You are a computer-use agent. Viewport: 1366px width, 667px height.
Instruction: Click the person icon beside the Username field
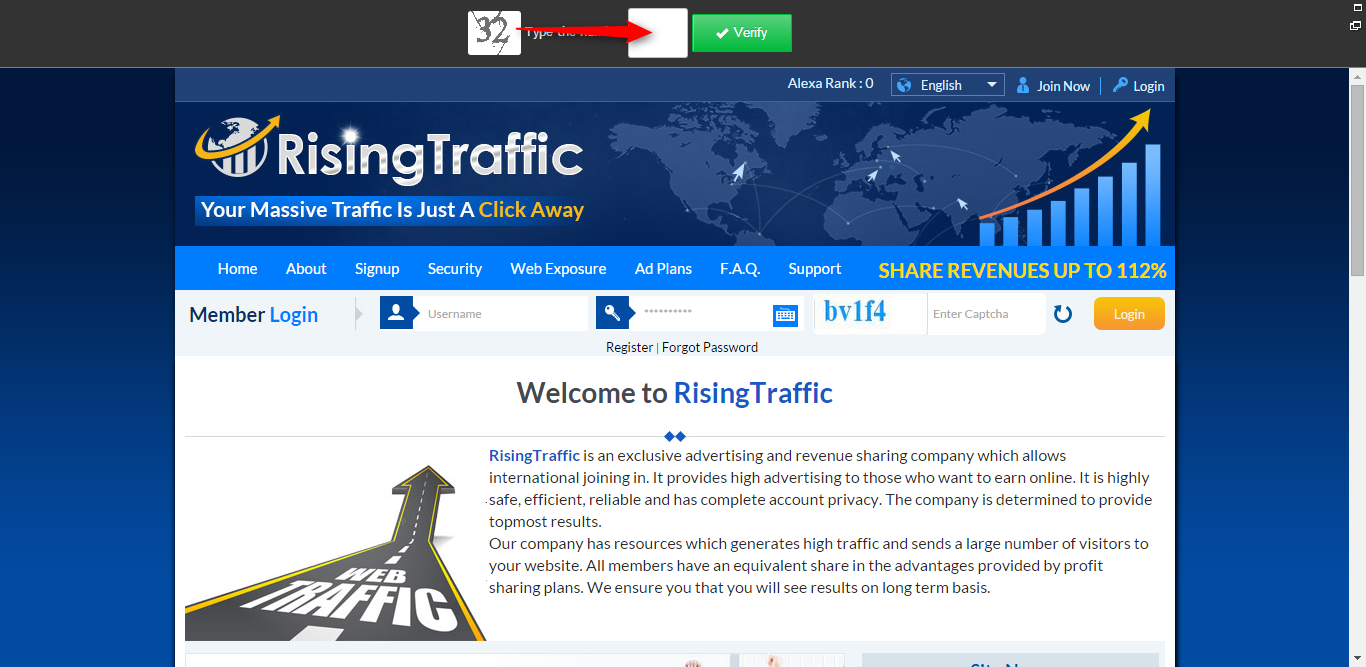click(x=398, y=313)
